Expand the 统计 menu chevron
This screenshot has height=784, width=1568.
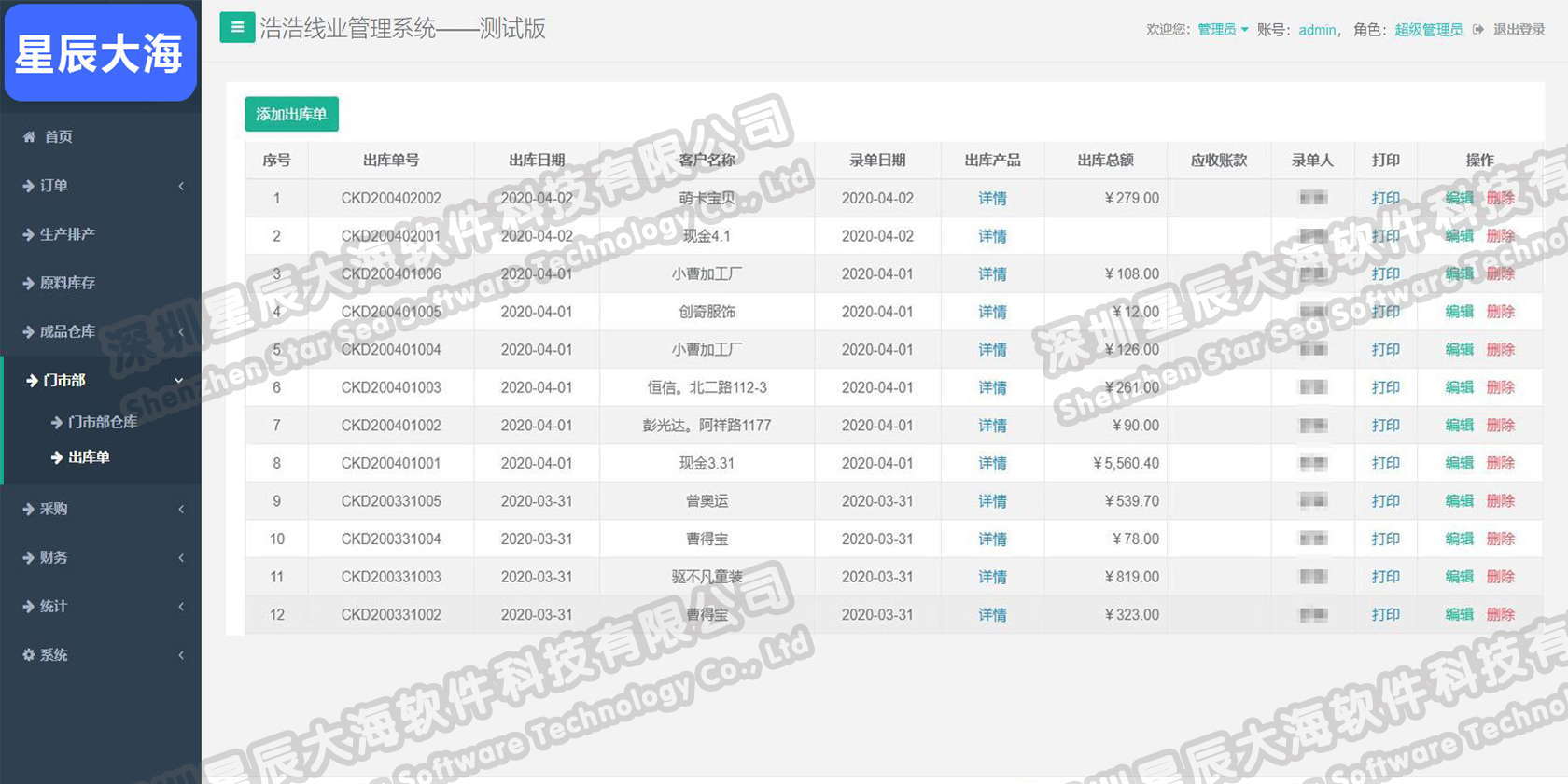[x=181, y=607]
